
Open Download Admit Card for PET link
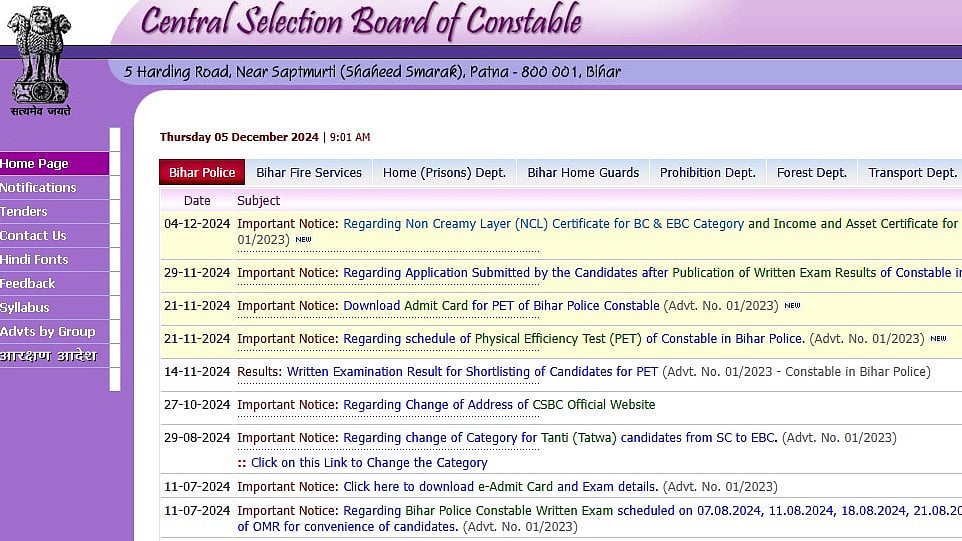[501, 306]
